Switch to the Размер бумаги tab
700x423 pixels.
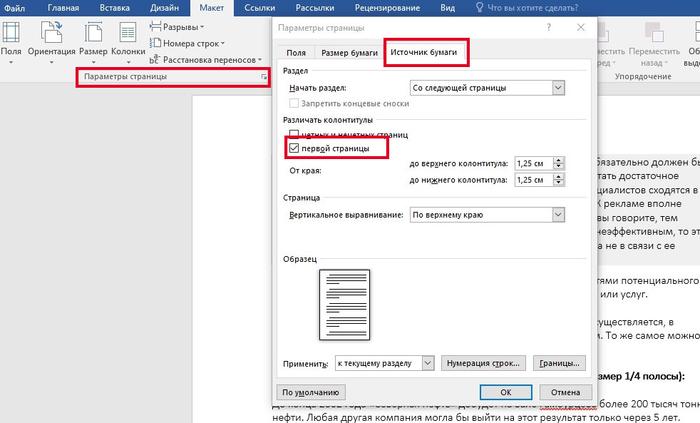(347, 52)
